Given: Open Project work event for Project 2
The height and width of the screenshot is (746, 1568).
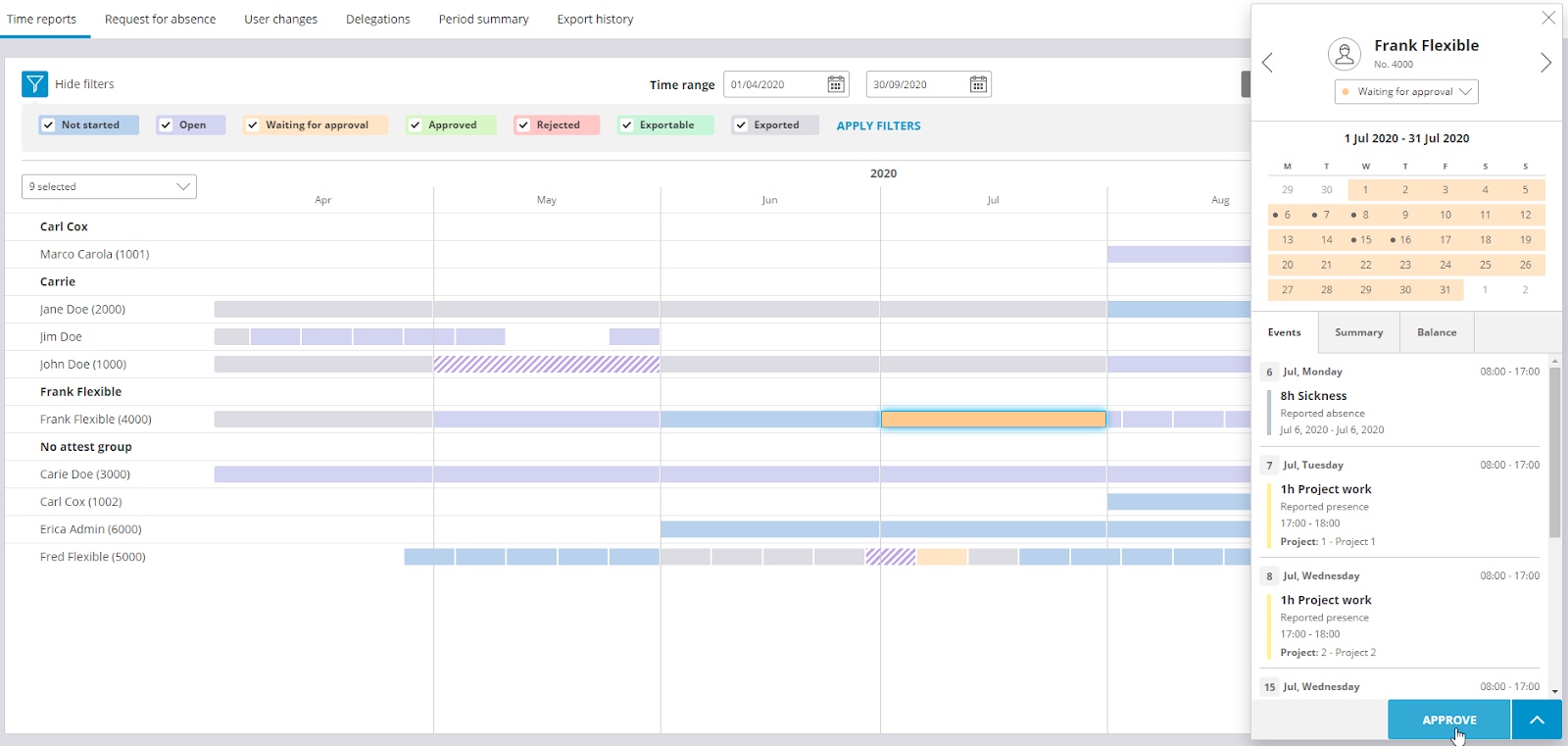Looking at the screenshot, I should pyautogui.click(x=1402, y=625).
